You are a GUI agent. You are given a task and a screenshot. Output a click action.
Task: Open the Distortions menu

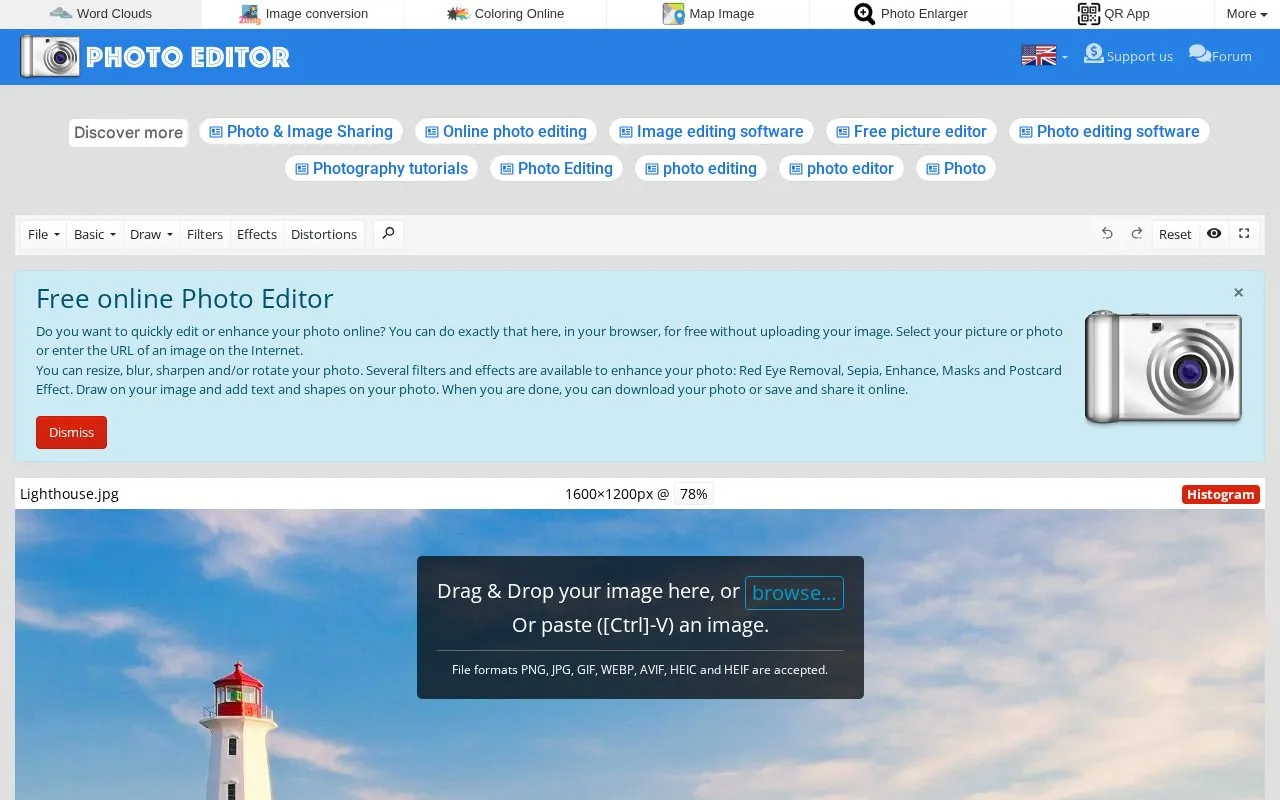(324, 234)
